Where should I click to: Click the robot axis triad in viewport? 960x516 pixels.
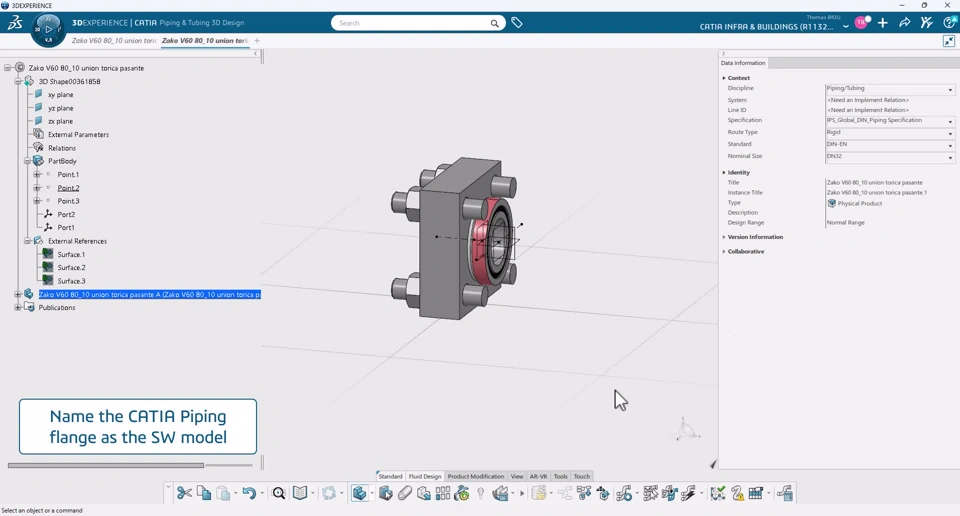point(686,429)
